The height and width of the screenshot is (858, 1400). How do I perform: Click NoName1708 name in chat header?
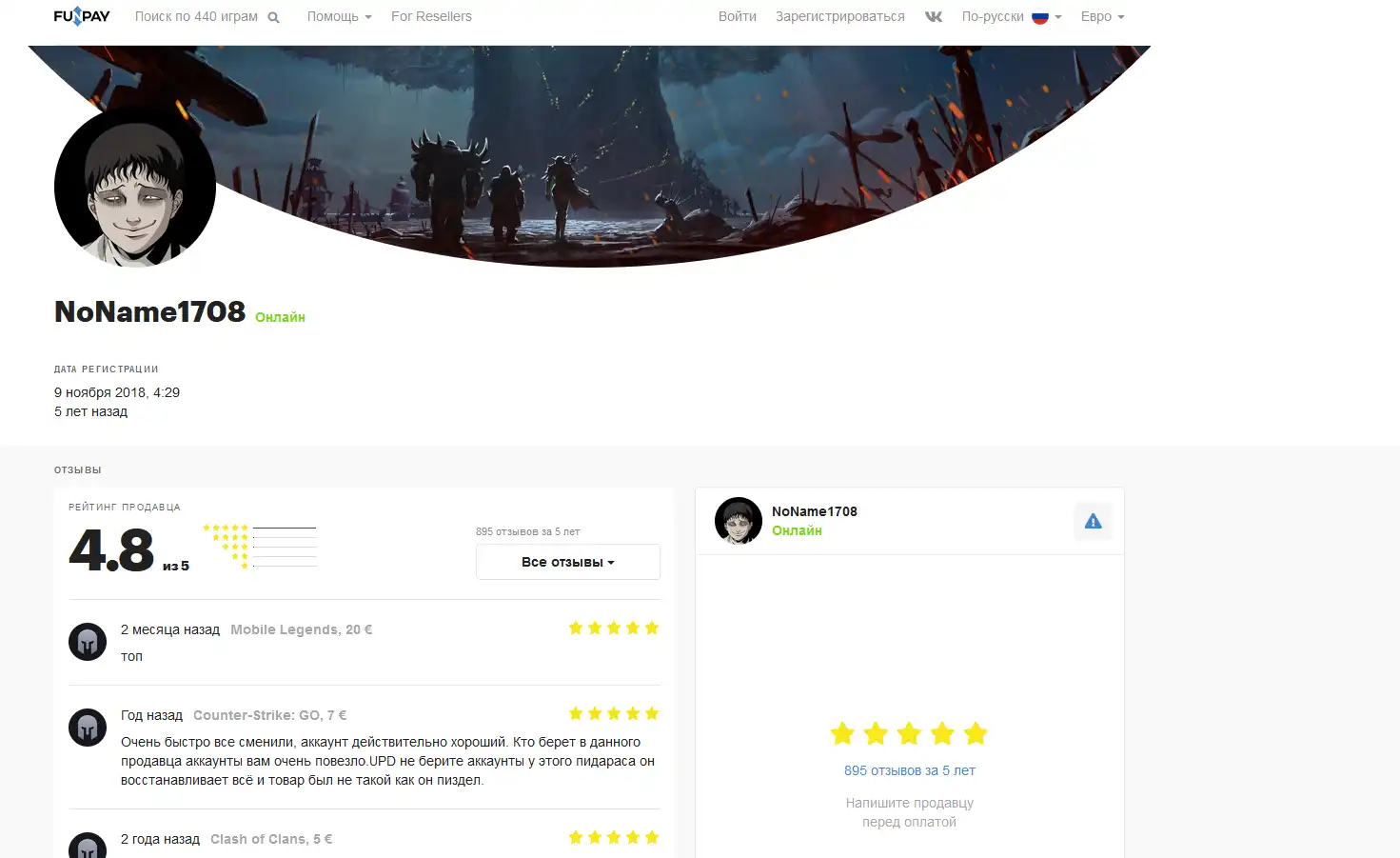815,511
